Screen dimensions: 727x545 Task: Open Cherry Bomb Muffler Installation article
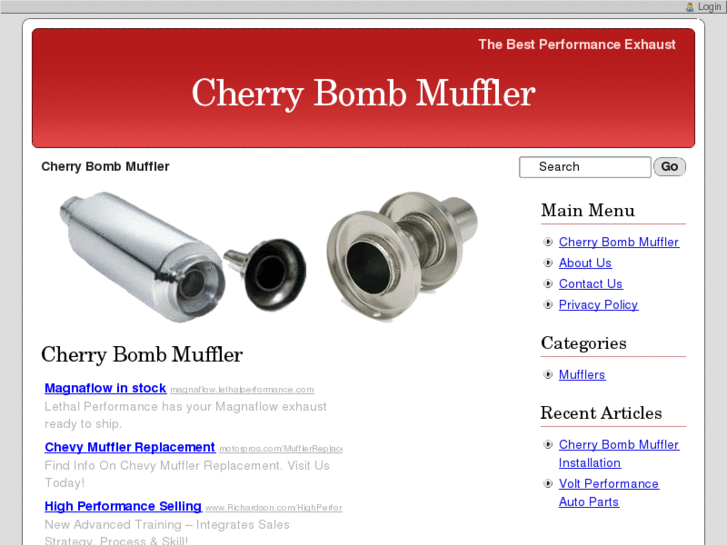pyautogui.click(x=619, y=454)
